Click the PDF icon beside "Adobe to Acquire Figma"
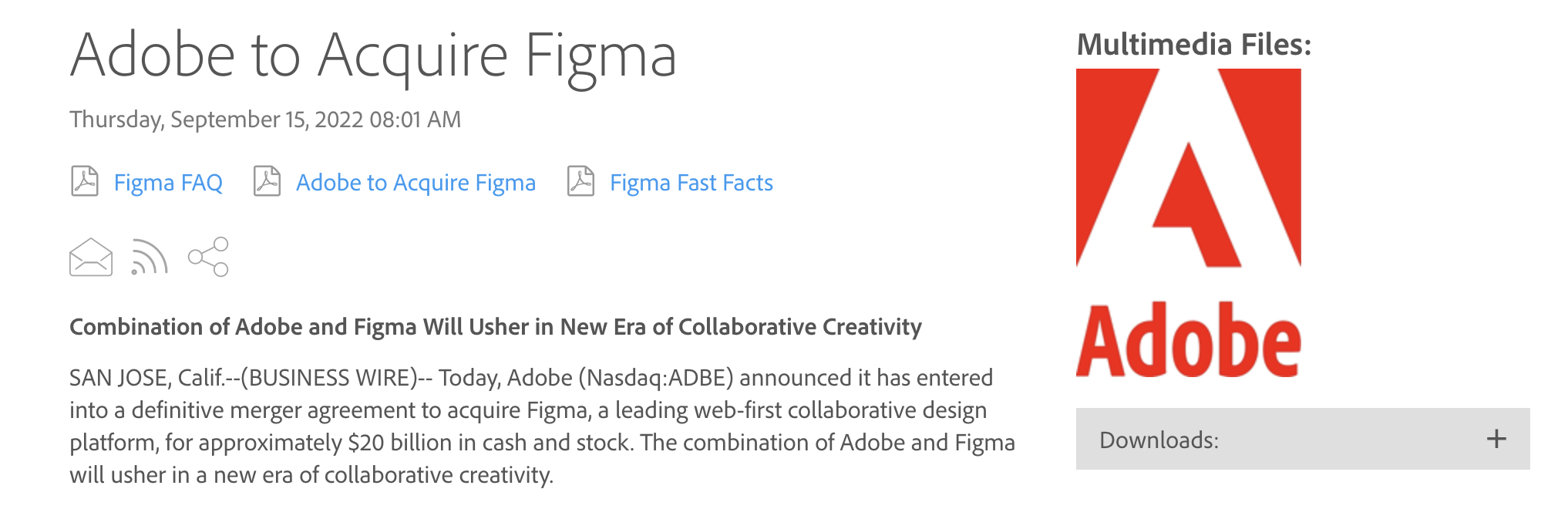Image resolution: width=1568 pixels, height=509 pixels. click(x=267, y=182)
